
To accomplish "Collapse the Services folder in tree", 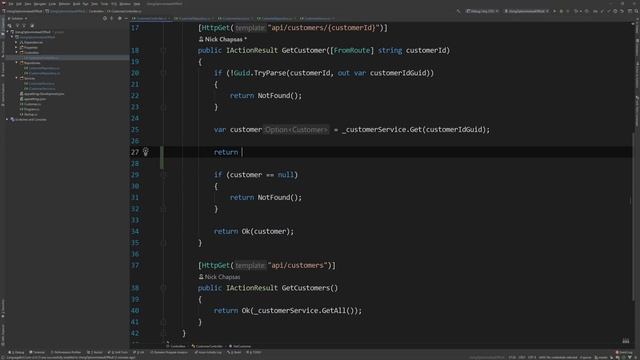I will pos(16,78).
